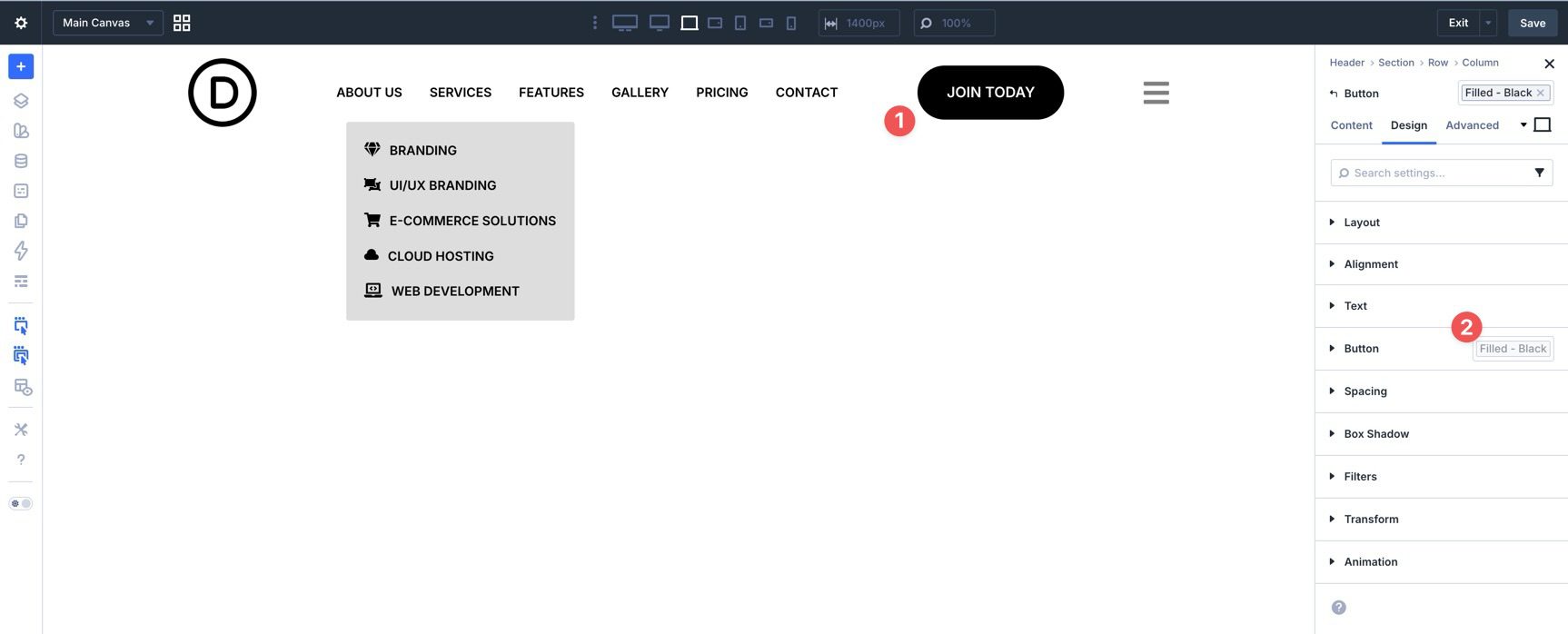This screenshot has width=1568, height=634.
Task: Open the Main Canvas dropdown
Action: pos(108,23)
